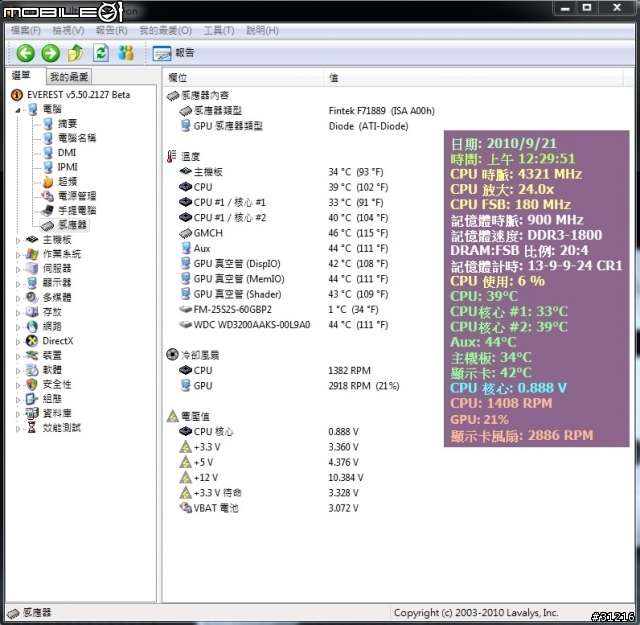640x625 pixels.
Task: Switch to the 我的最愛 tab
Action: point(69,77)
